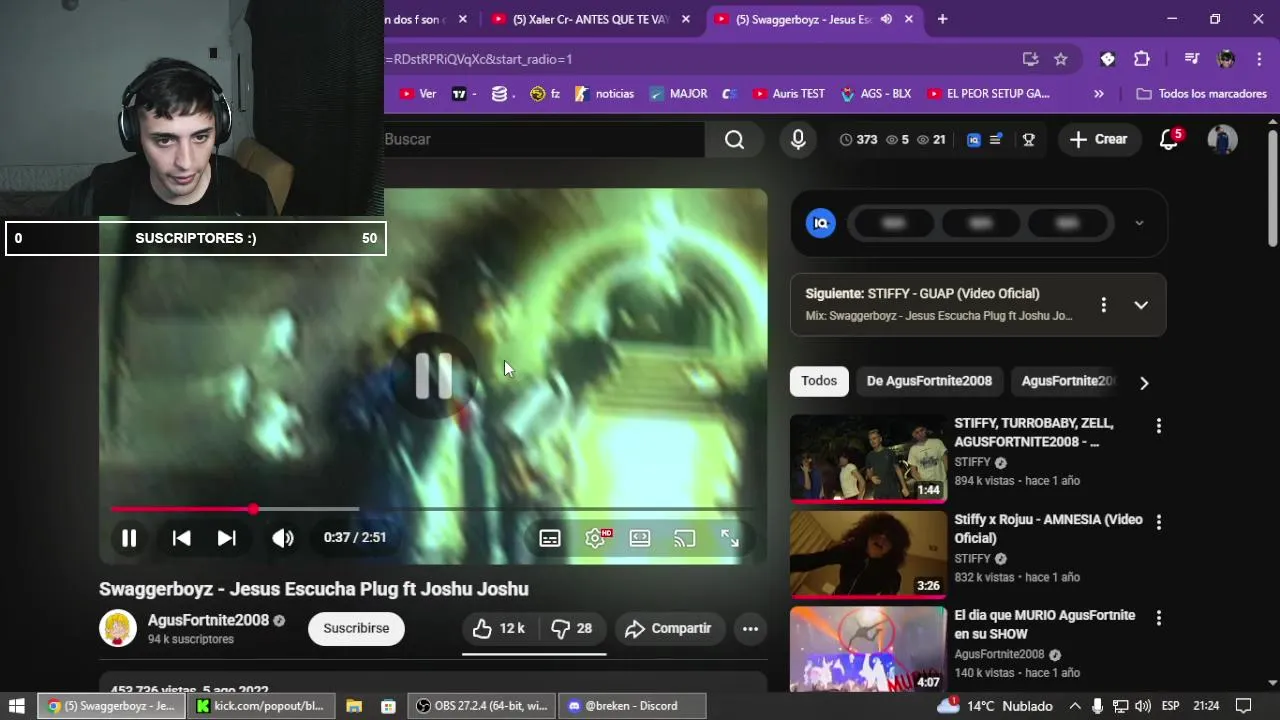Open Chrome media controls icon
Image resolution: width=1280 pixels, height=720 pixels.
(x=1191, y=59)
